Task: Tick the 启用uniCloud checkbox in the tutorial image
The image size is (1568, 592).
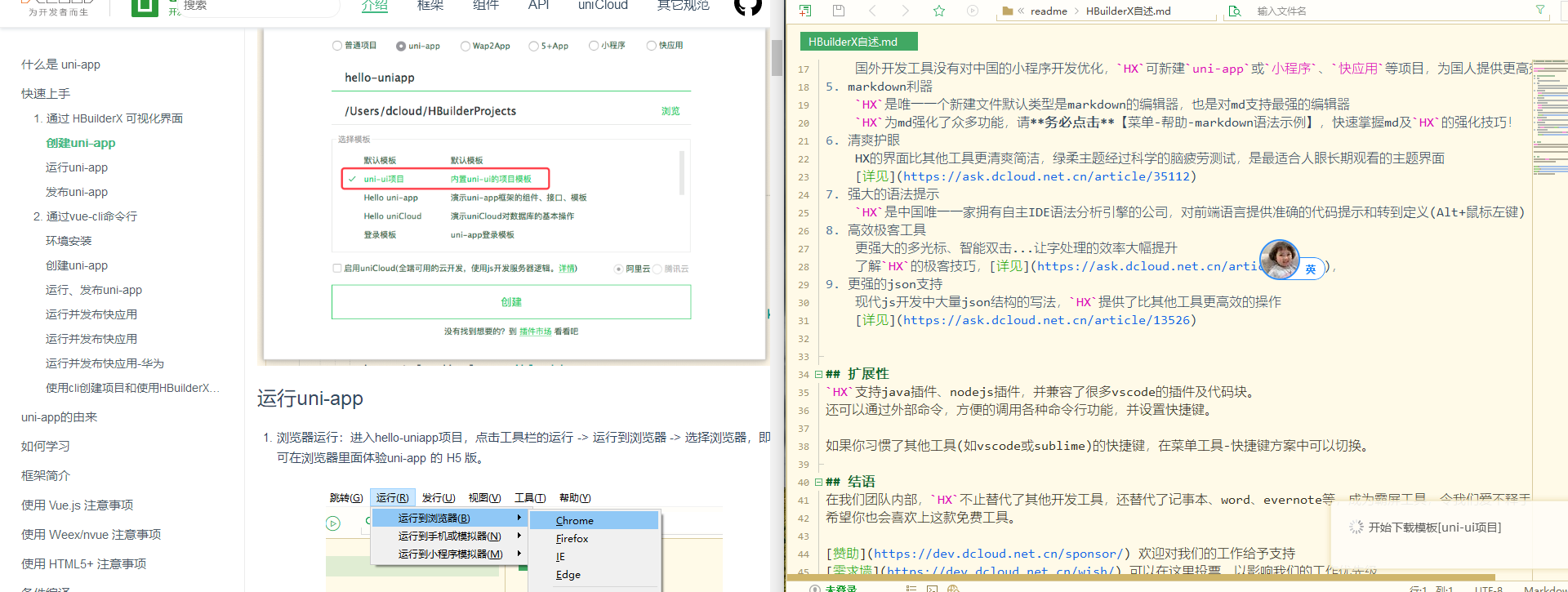Action: pyautogui.click(x=337, y=268)
